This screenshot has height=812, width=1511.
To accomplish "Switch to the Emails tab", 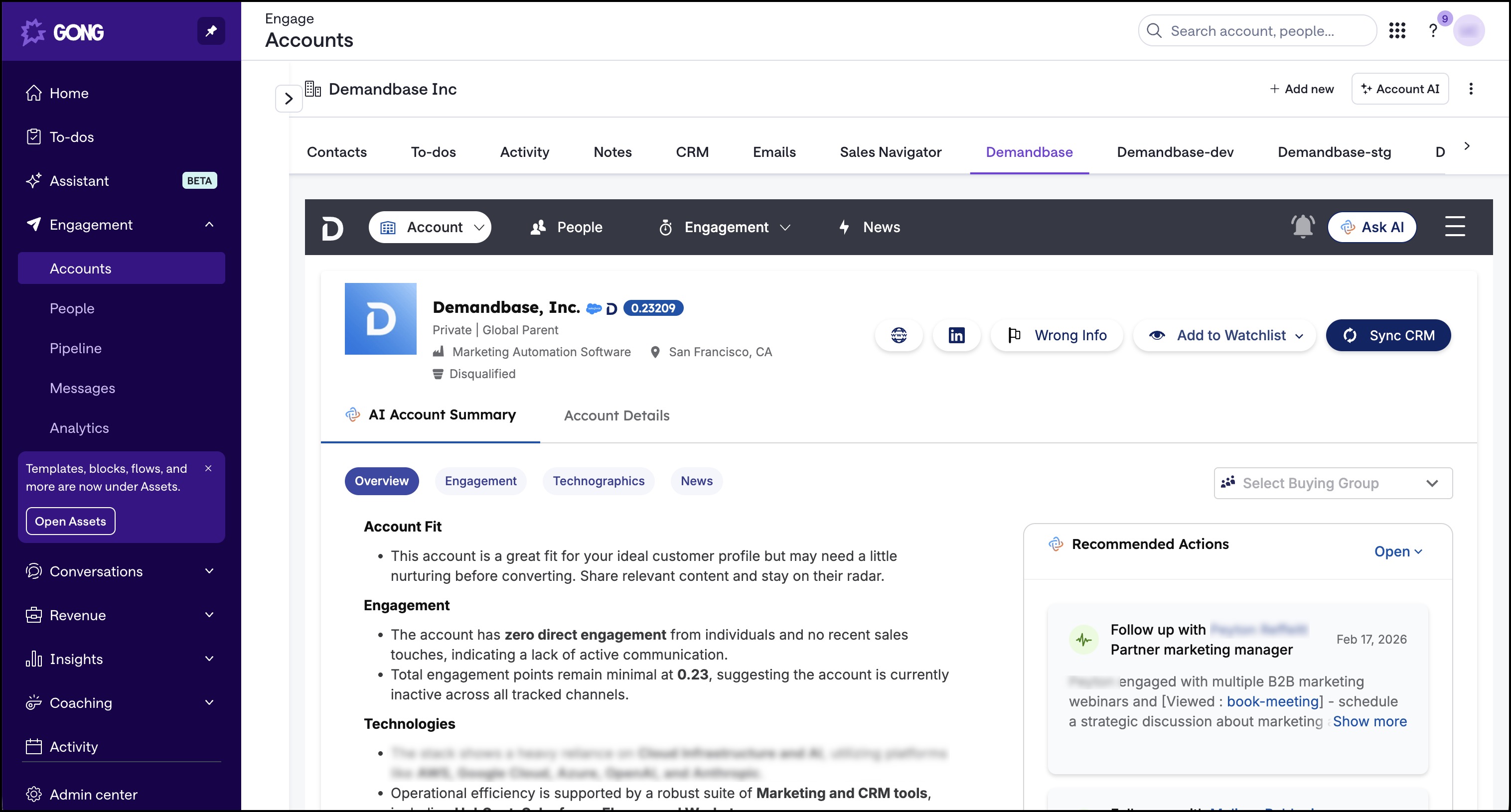I will coord(774,152).
